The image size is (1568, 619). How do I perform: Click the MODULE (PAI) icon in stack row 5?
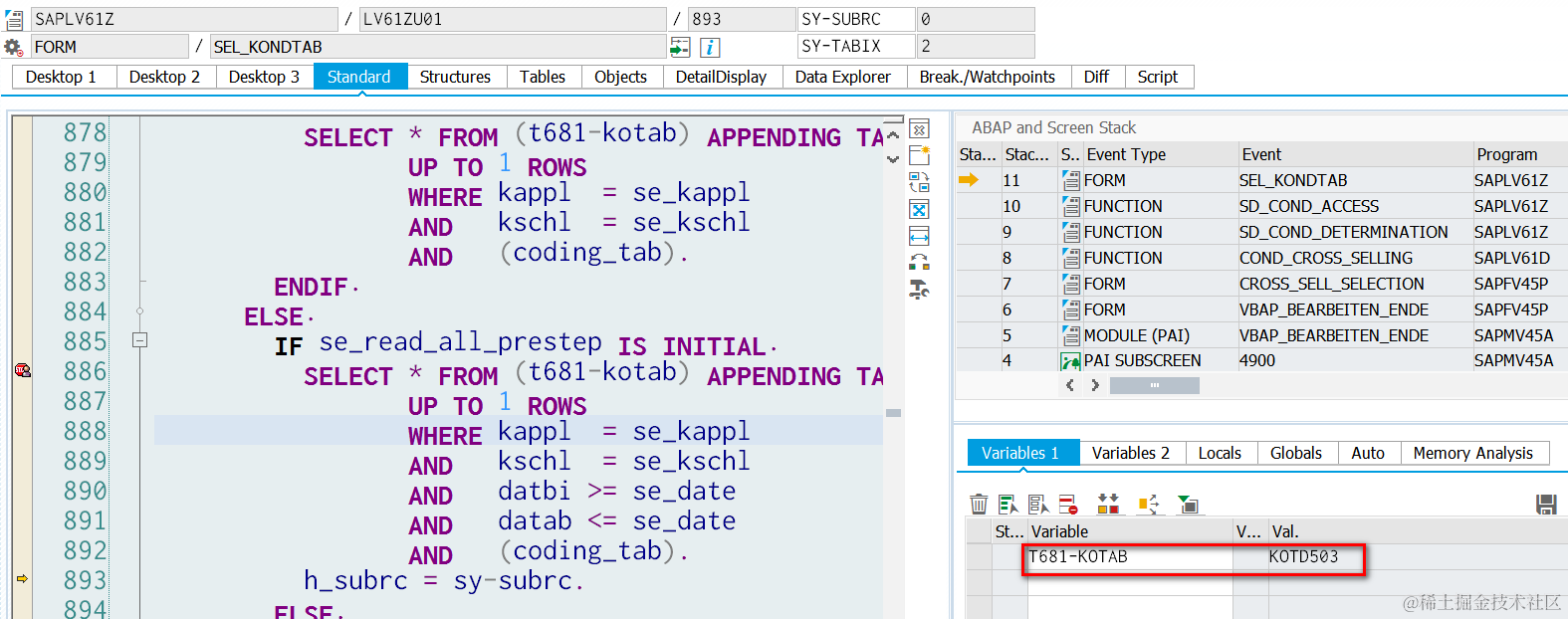pos(1071,335)
